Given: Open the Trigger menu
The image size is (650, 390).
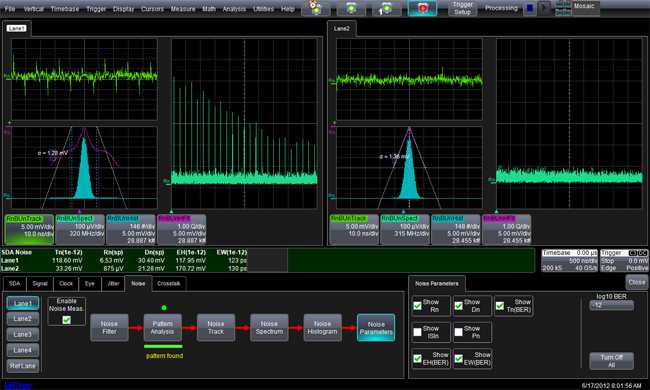Looking at the screenshot, I should (x=96, y=9).
